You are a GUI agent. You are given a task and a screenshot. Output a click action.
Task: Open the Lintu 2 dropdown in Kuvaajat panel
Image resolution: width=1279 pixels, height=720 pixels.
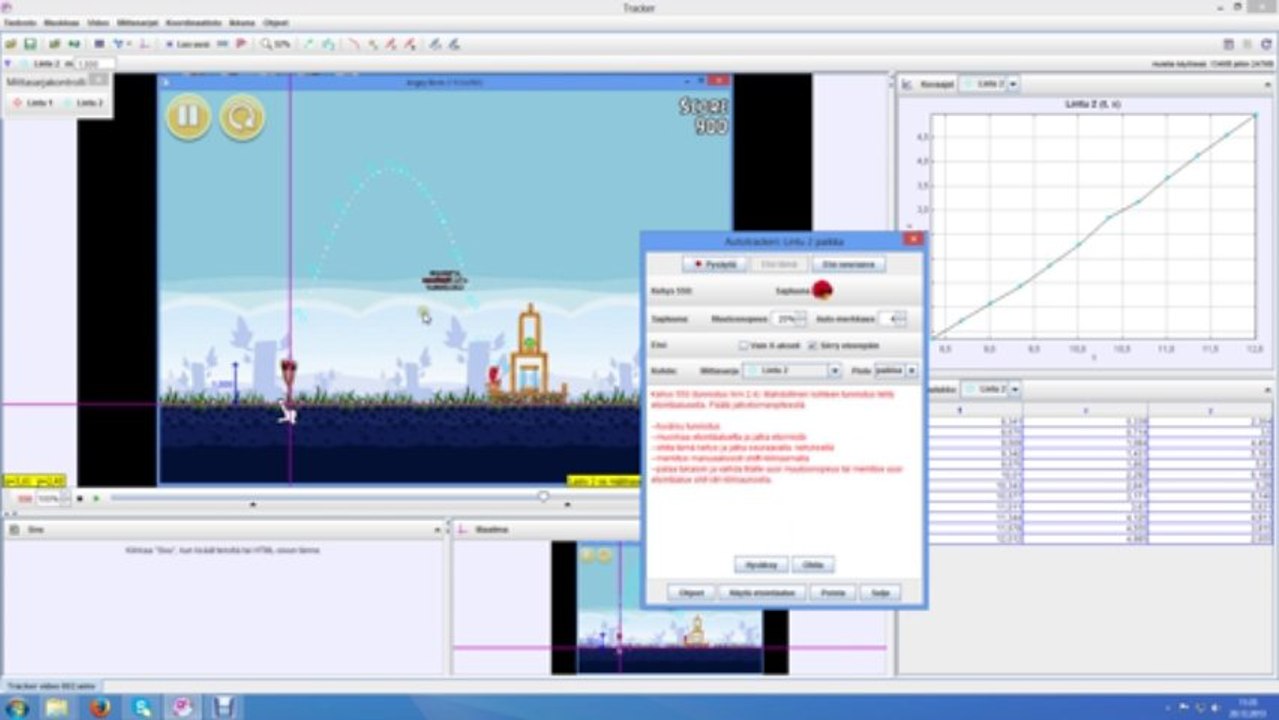tap(990, 85)
